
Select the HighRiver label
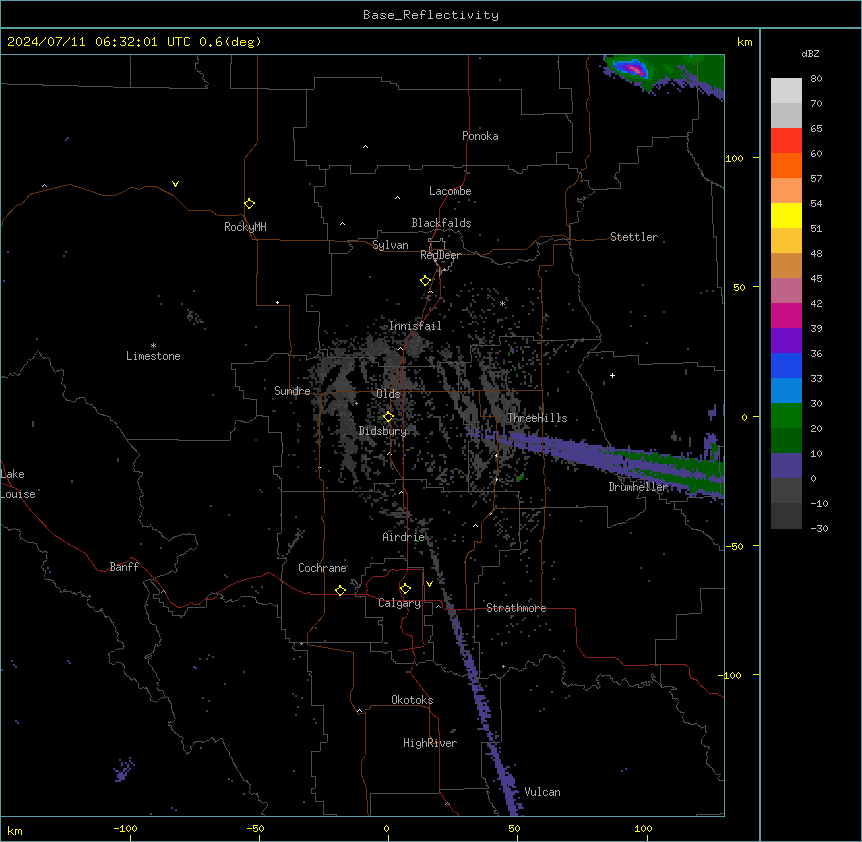pyautogui.click(x=429, y=743)
